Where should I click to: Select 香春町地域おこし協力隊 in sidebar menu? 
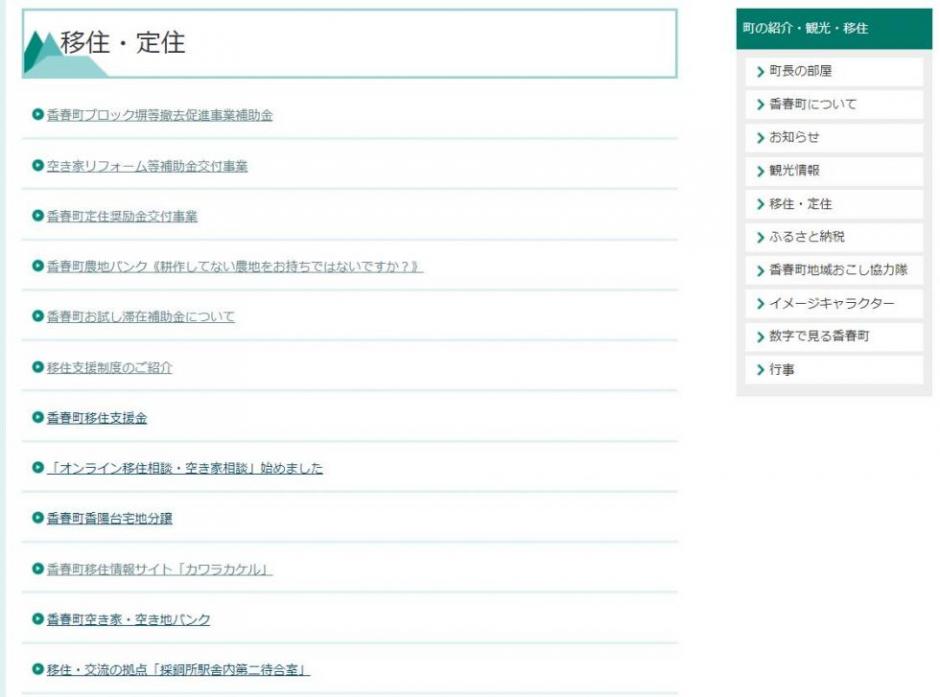point(834,270)
